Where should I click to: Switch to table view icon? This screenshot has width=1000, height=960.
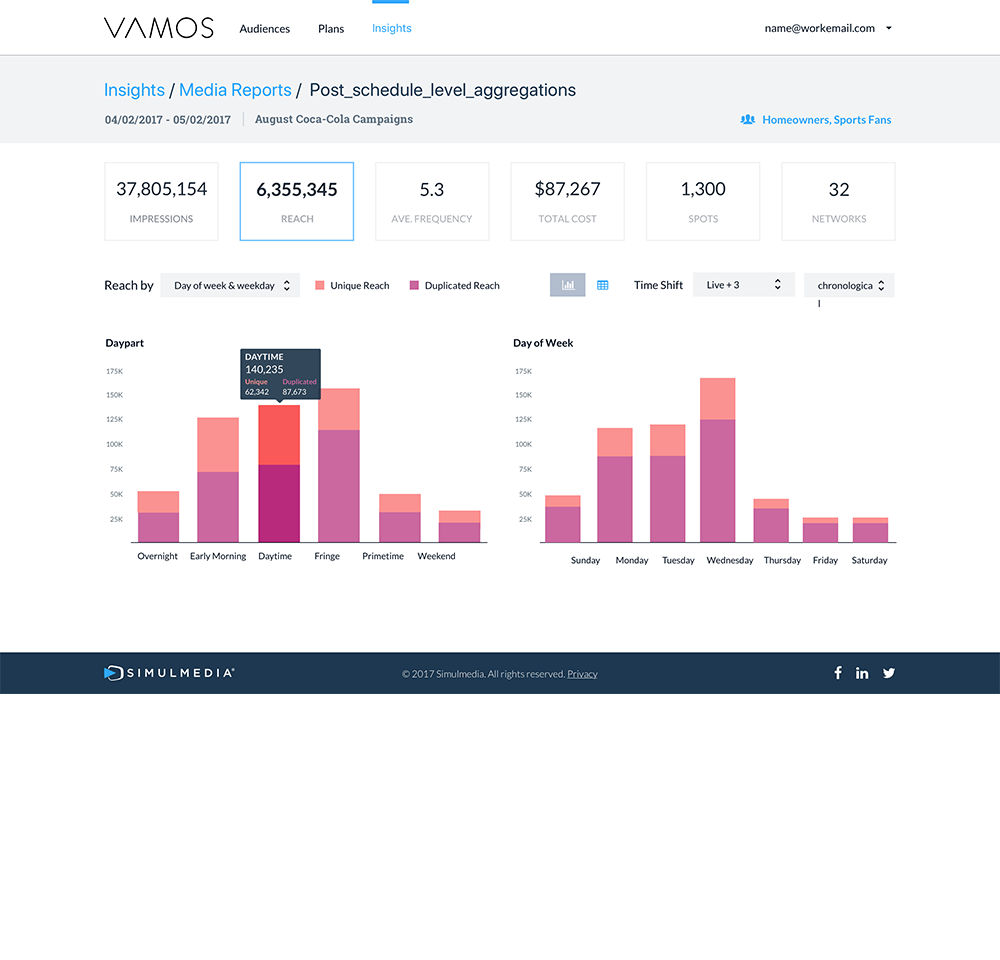(603, 285)
